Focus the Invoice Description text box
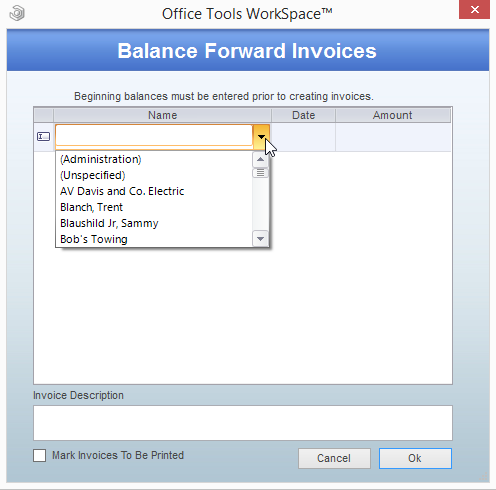 coord(243,423)
